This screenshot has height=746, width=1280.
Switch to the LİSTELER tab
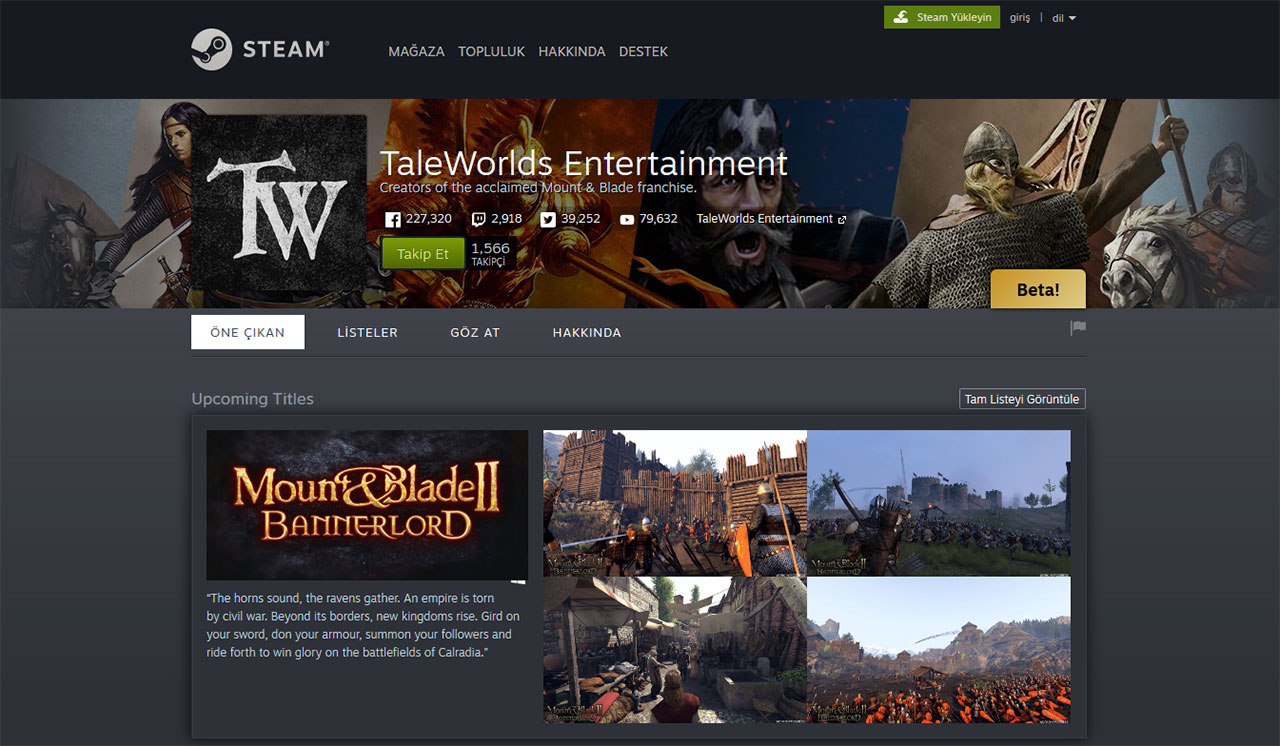pyautogui.click(x=367, y=332)
